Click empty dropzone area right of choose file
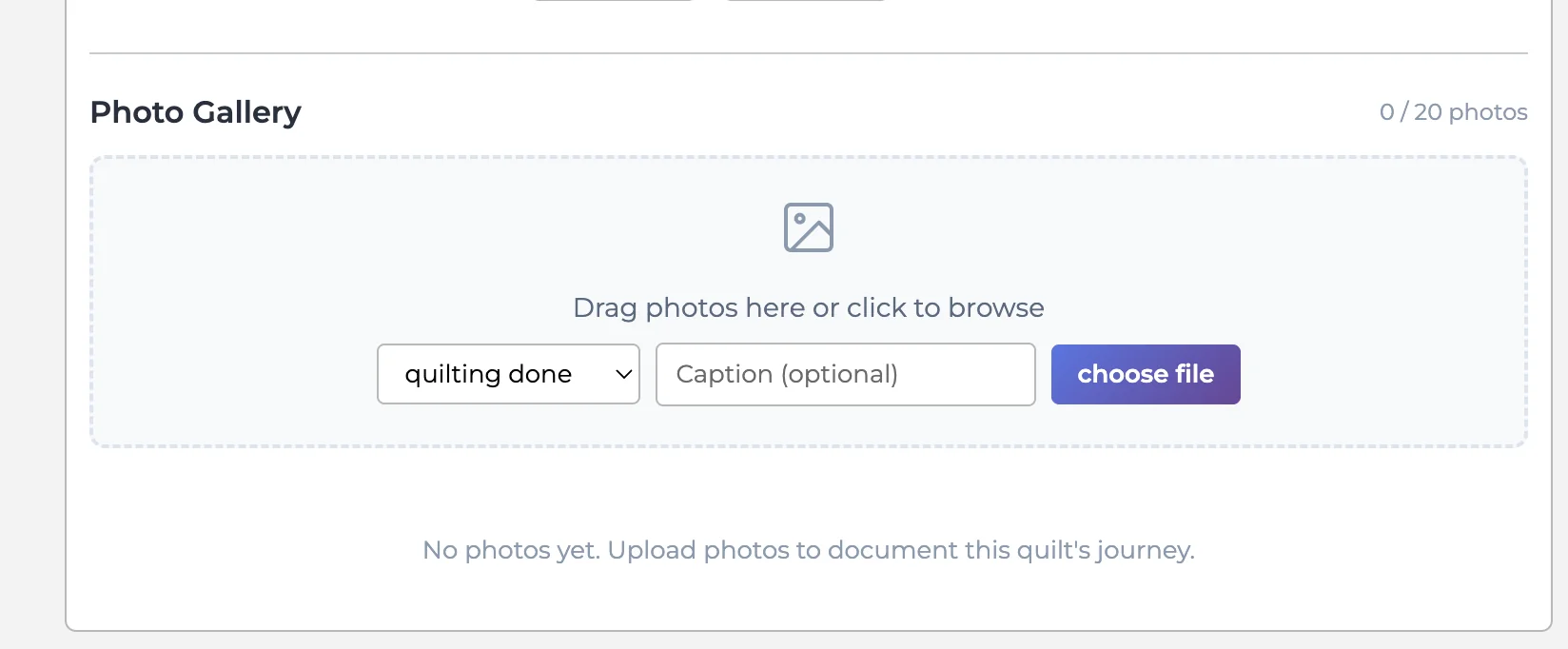The height and width of the screenshot is (649, 1568). tap(1380, 374)
